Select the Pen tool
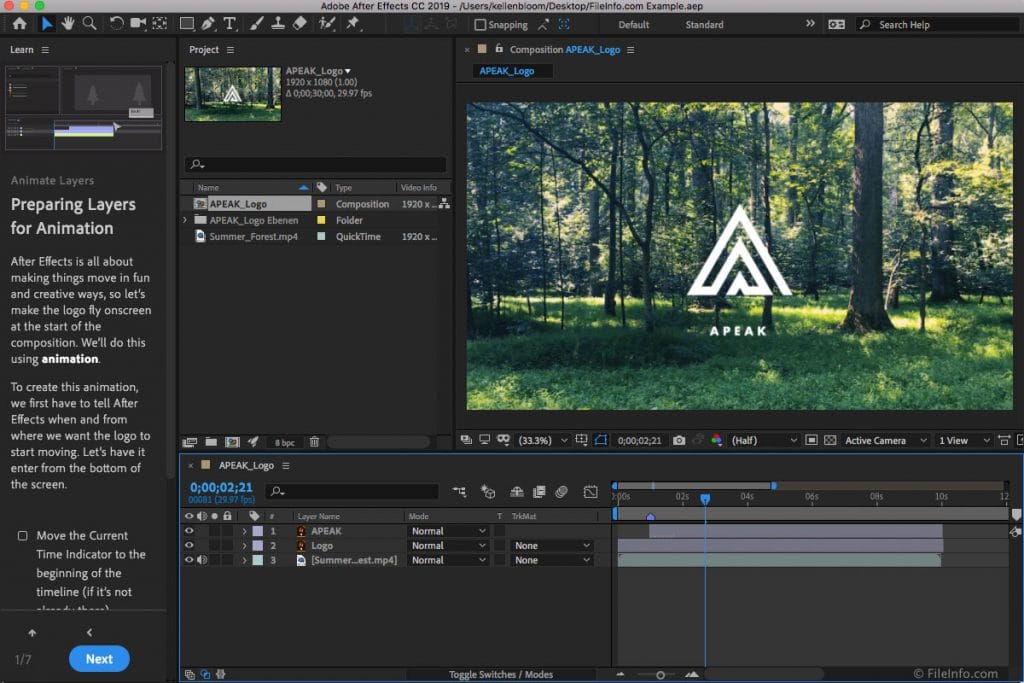1024x683 pixels. coord(207,24)
